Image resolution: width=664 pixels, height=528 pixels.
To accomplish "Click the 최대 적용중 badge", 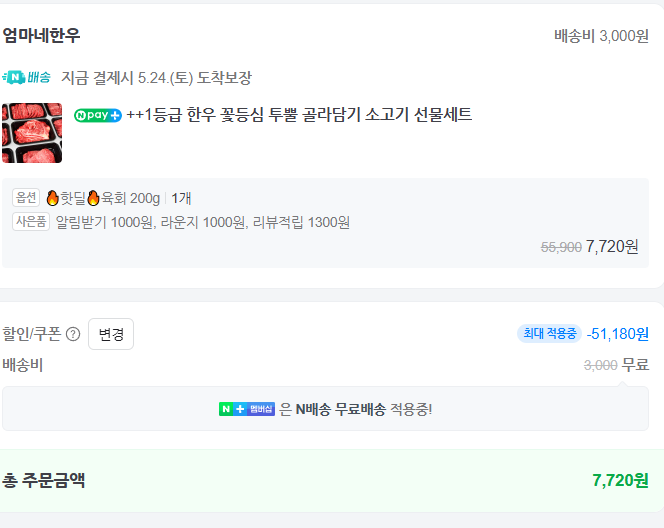I will point(549,334).
